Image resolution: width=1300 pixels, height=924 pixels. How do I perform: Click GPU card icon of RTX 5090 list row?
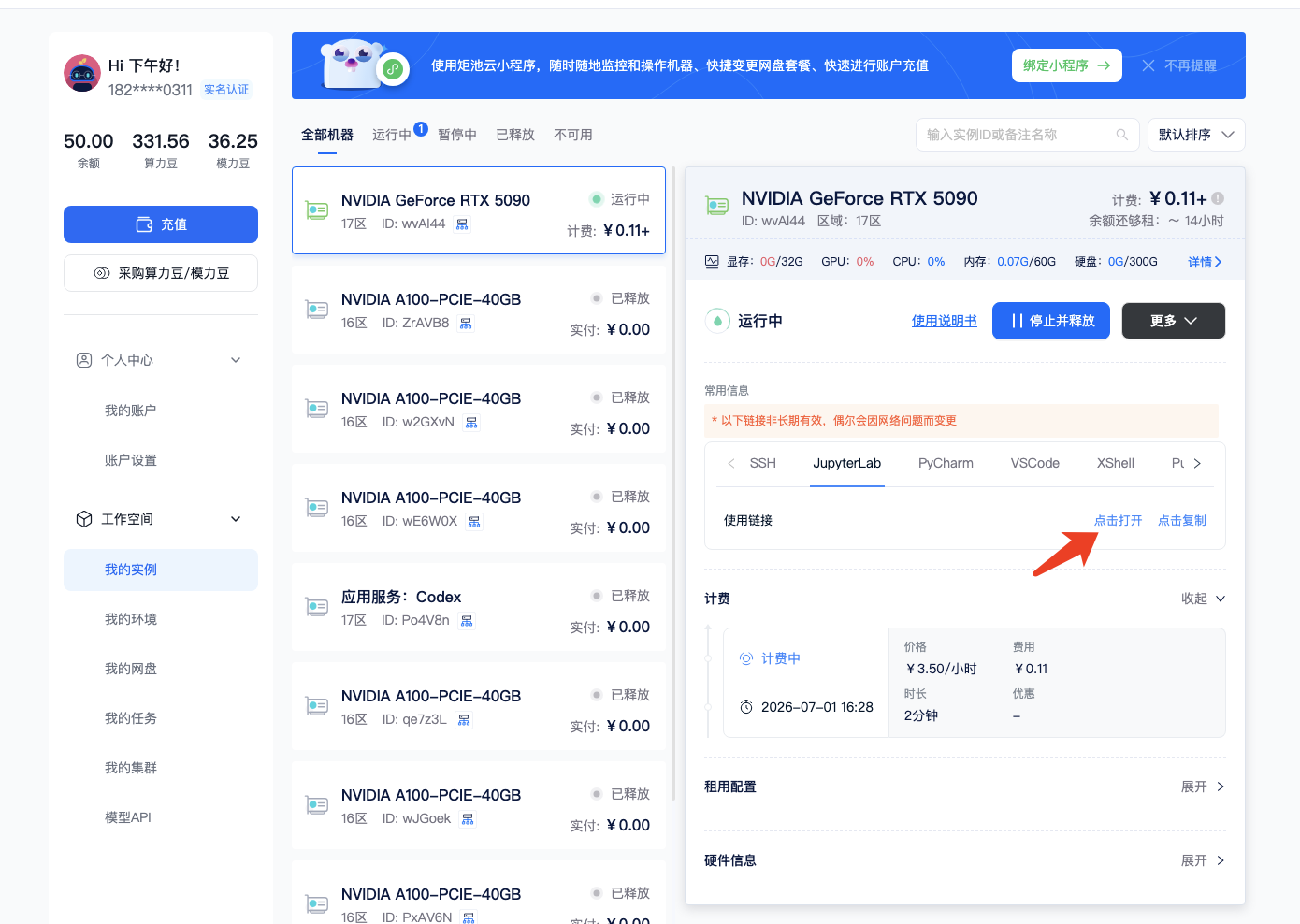click(x=317, y=210)
